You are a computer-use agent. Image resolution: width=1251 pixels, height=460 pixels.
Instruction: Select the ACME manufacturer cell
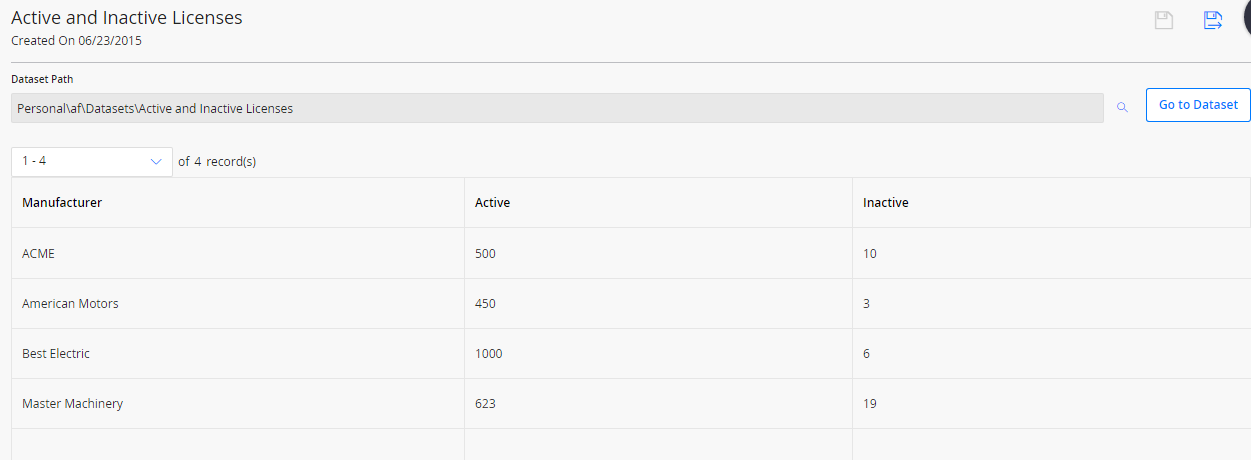tap(238, 254)
